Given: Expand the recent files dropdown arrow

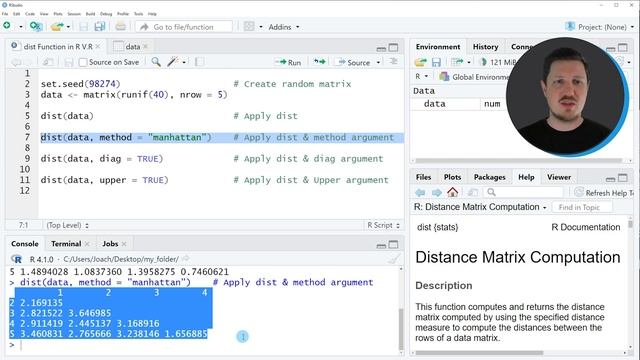Looking at the screenshot, I should (69, 27).
